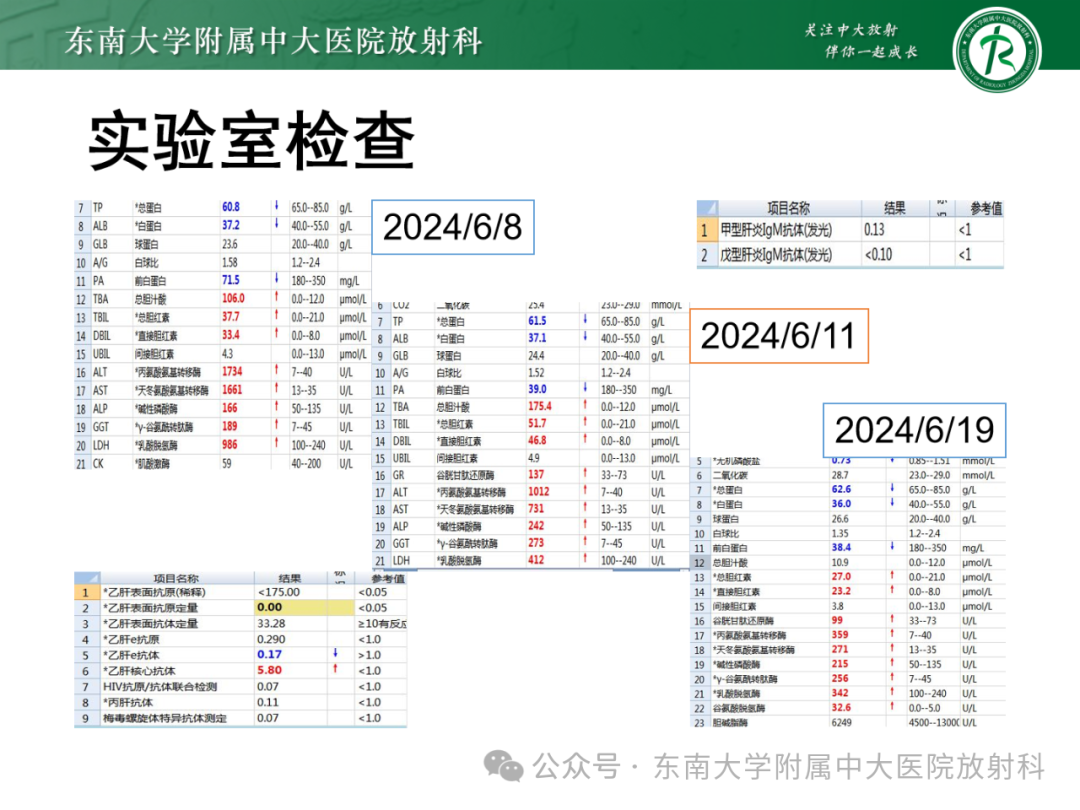Image resolution: width=1080 pixels, height=810 pixels.
Task: Click GGT value 189 in 6/8 table
Action: pyautogui.click(x=229, y=426)
